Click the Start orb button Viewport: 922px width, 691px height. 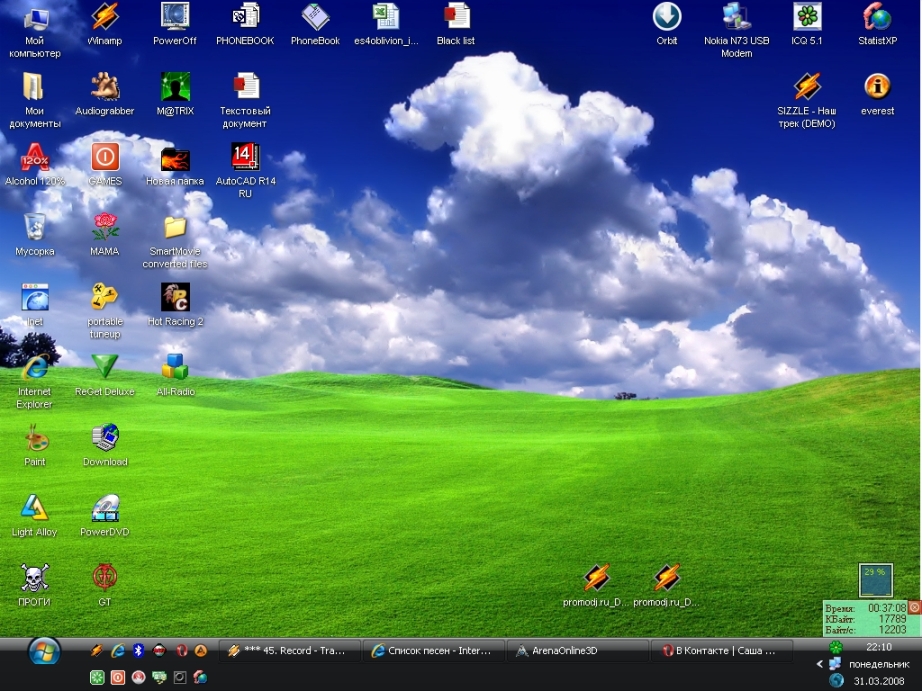(x=44, y=652)
